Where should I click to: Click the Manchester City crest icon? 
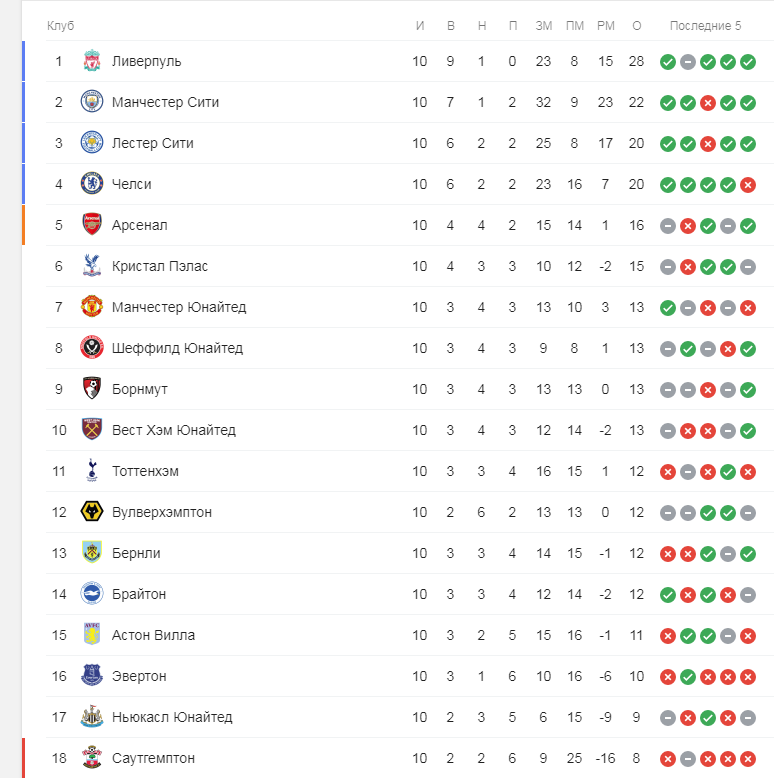(x=92, y=102)
